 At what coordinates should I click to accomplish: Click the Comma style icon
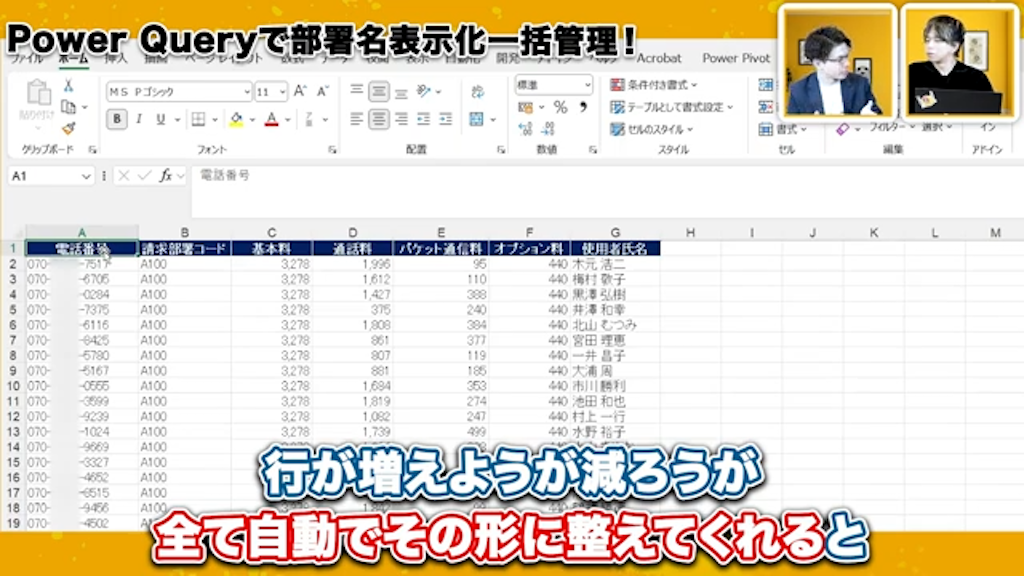(x=584, y=107)
